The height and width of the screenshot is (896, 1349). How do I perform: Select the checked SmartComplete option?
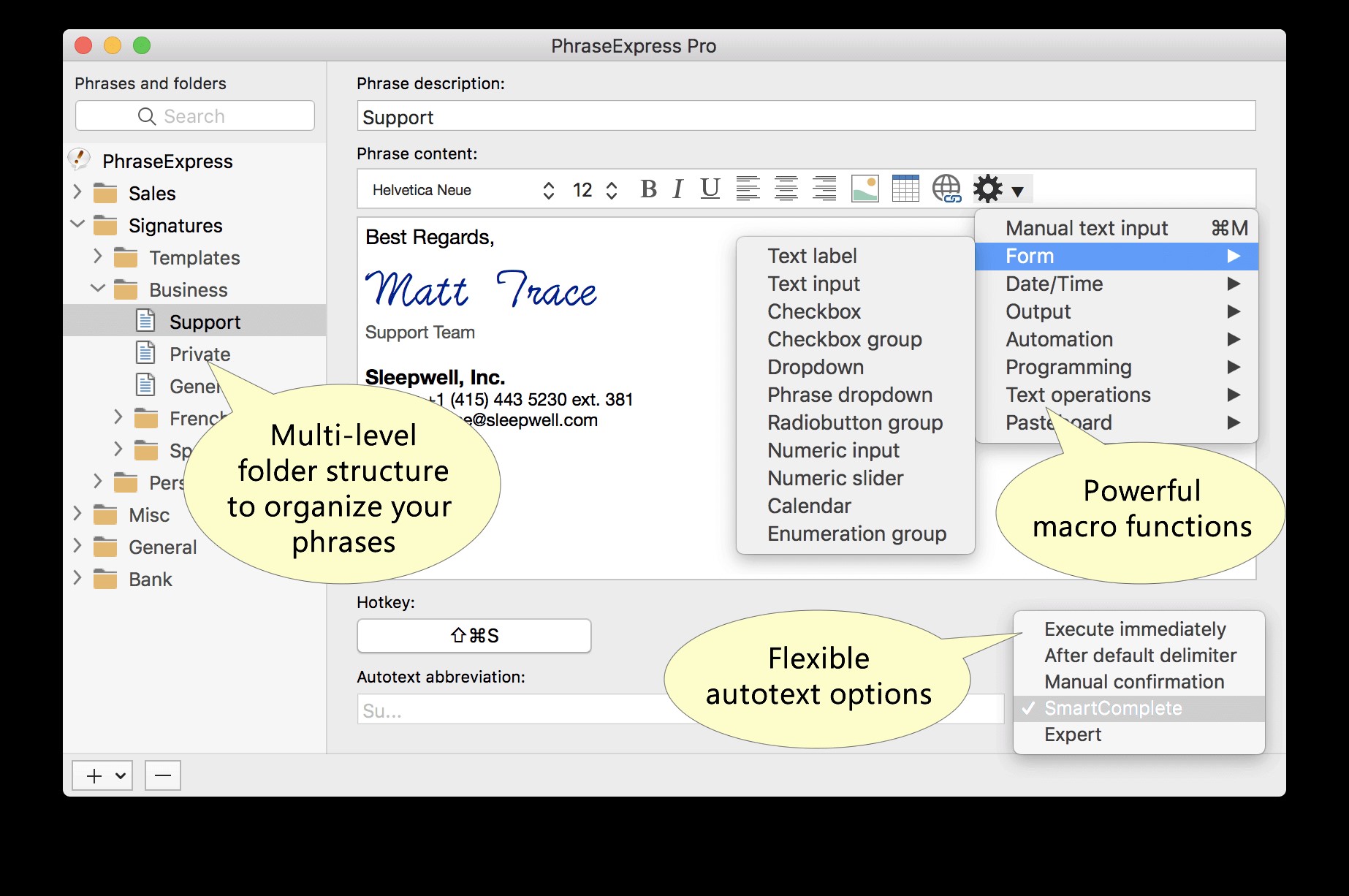pyautogui.click(x=1112, y=708)
